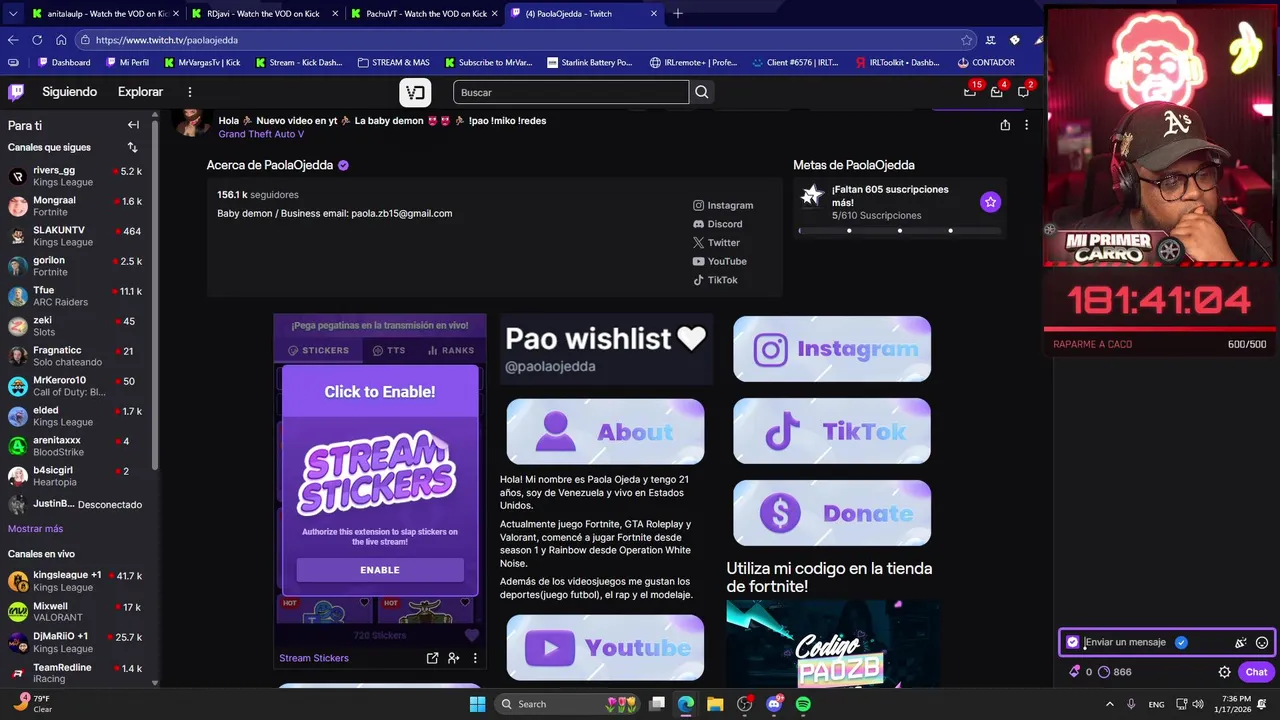Click the TikTok panel banner
This screenshot has width=1280, height=720.
tap(832, 431)
